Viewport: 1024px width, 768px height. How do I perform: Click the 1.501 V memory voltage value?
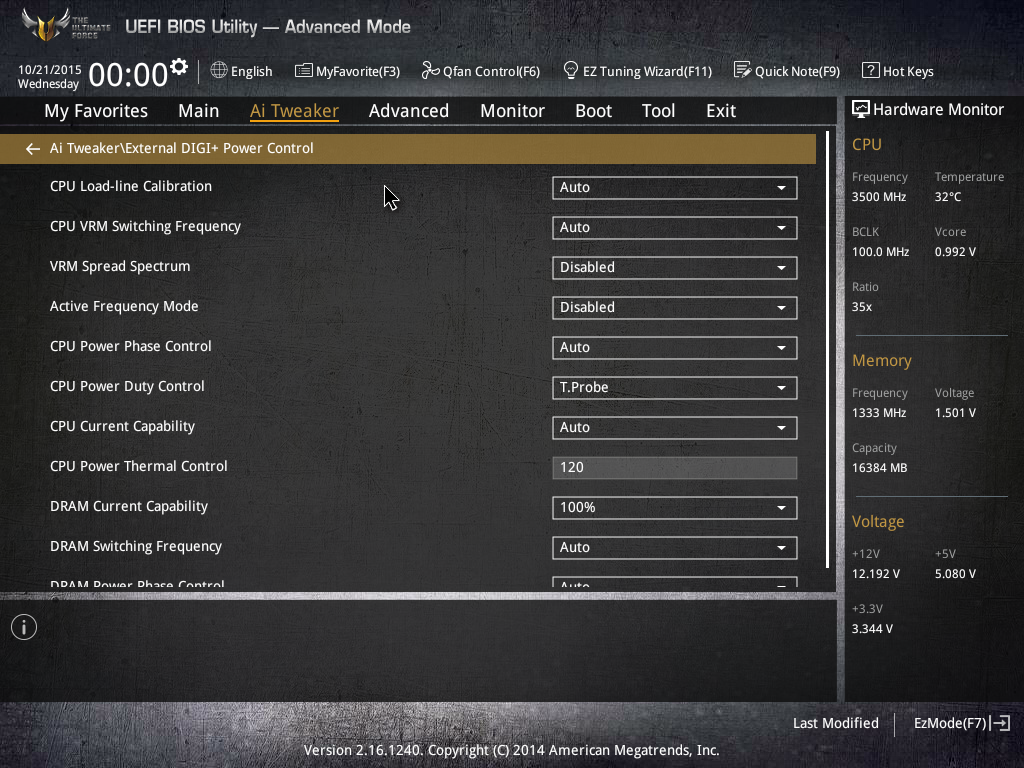955,413
